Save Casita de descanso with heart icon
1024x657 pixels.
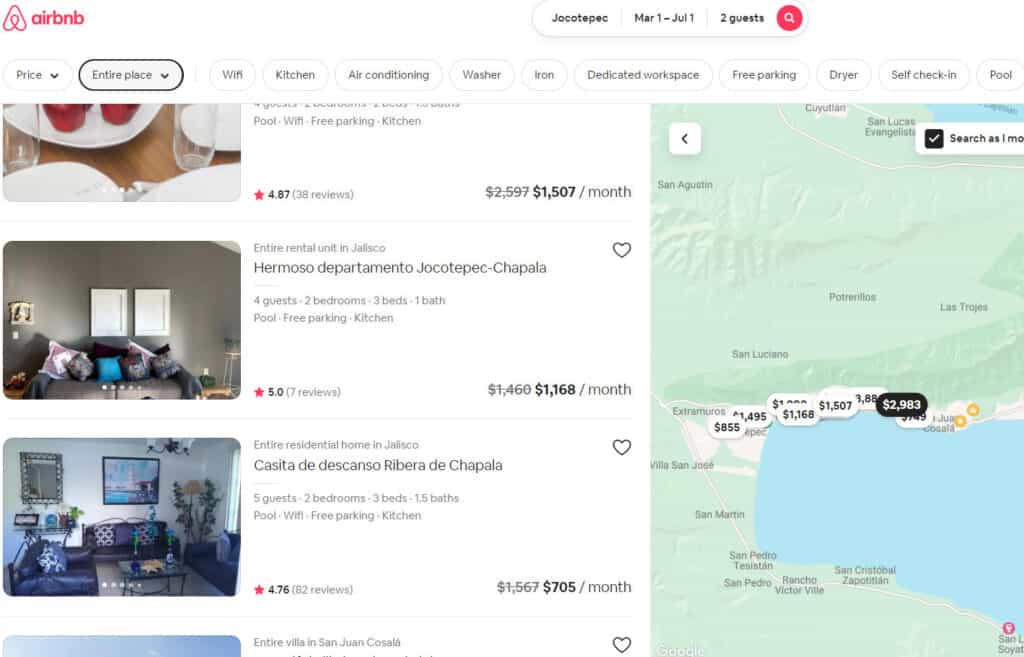622,447
